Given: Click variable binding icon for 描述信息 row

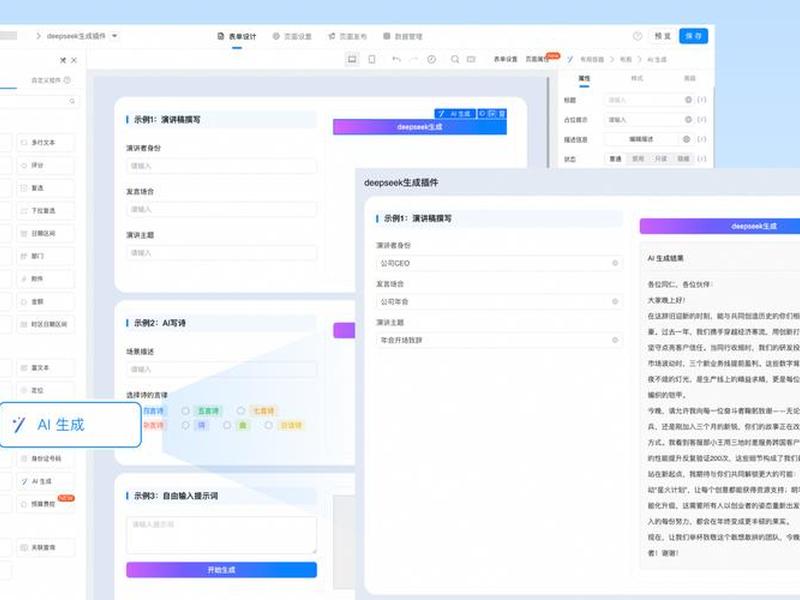Looking at the screenshot, I should (702, 139).
